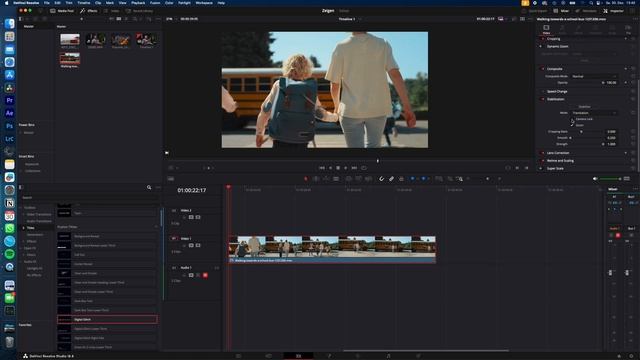The width and height of the screenshot is (640, 360).
Task: Open Photoshop from the dock
Action: pos(9,126)
